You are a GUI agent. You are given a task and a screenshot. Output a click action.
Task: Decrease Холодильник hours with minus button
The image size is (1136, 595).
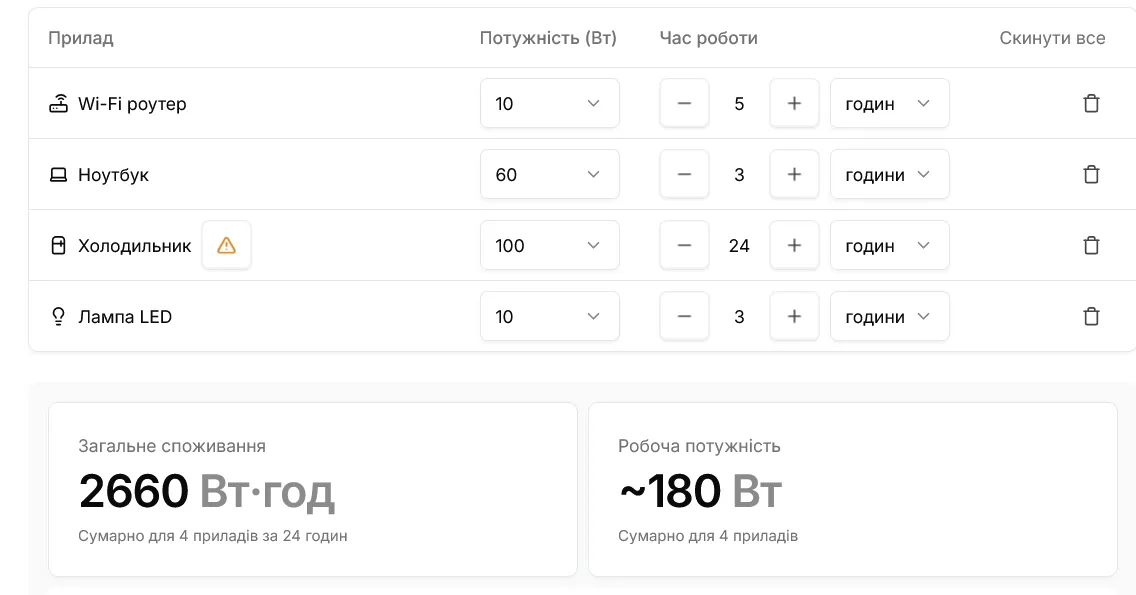[684, 245]
